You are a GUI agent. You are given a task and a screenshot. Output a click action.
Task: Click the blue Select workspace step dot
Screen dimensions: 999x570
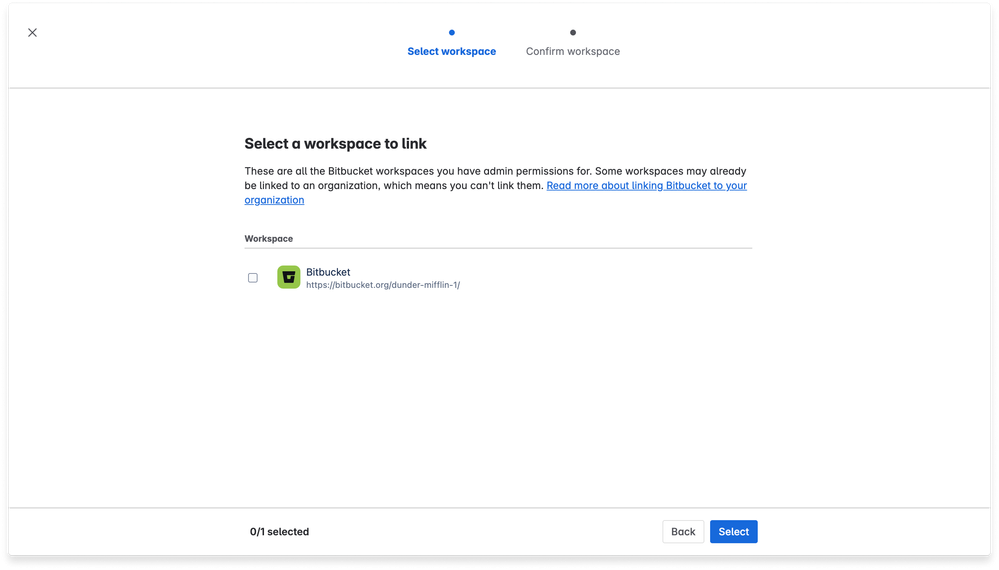click(452, 32)
